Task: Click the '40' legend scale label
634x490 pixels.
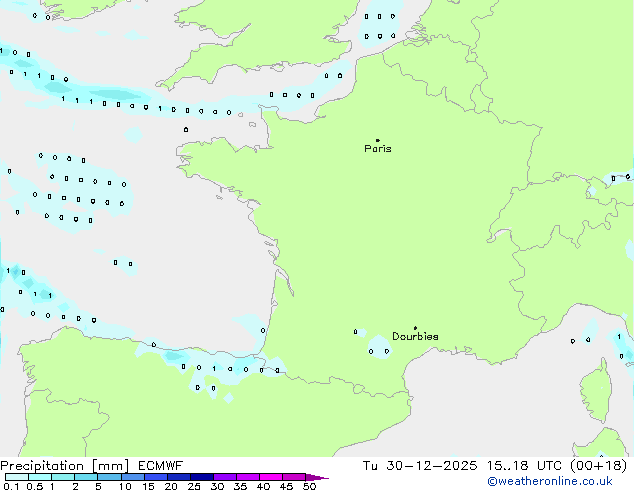Action: (x=263, y=486)
